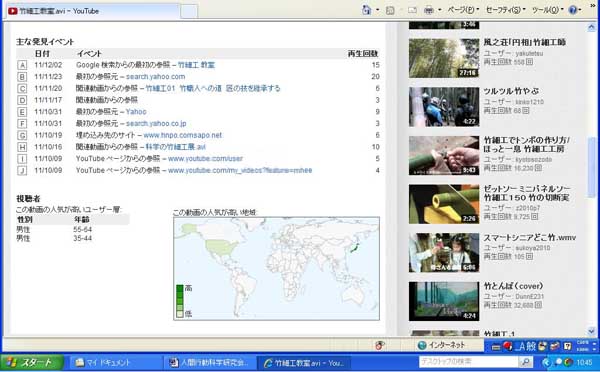600x372 pixels.
Task: Click the status bar popup blocker icon
Action: [380, 345]
